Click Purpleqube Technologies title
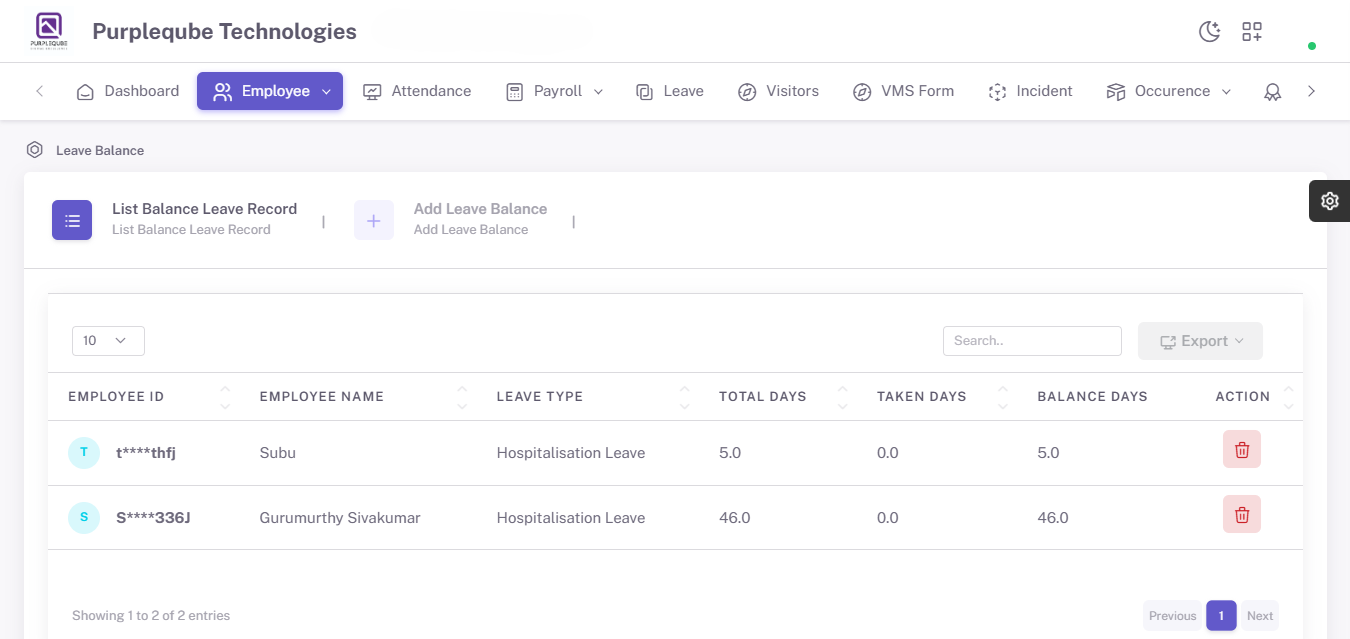 coord(224,31)
